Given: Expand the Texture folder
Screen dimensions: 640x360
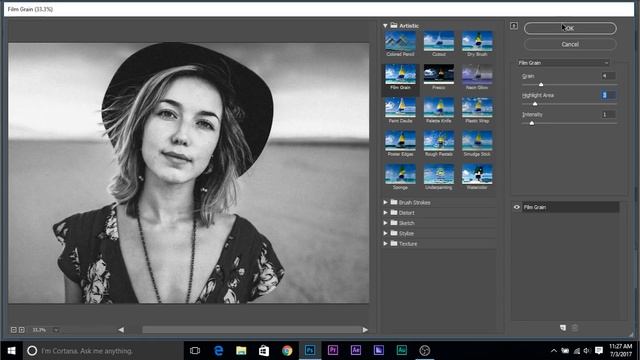Looking at the screenshot, I should (385, 244).
